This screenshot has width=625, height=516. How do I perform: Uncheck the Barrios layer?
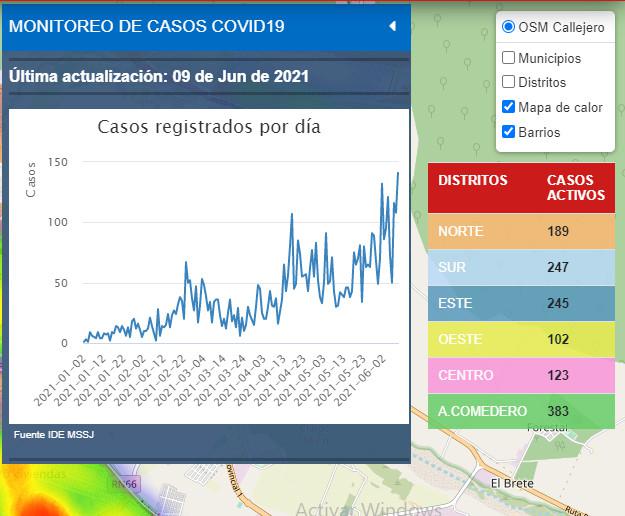pyautogui.click(x=509, y=132)
